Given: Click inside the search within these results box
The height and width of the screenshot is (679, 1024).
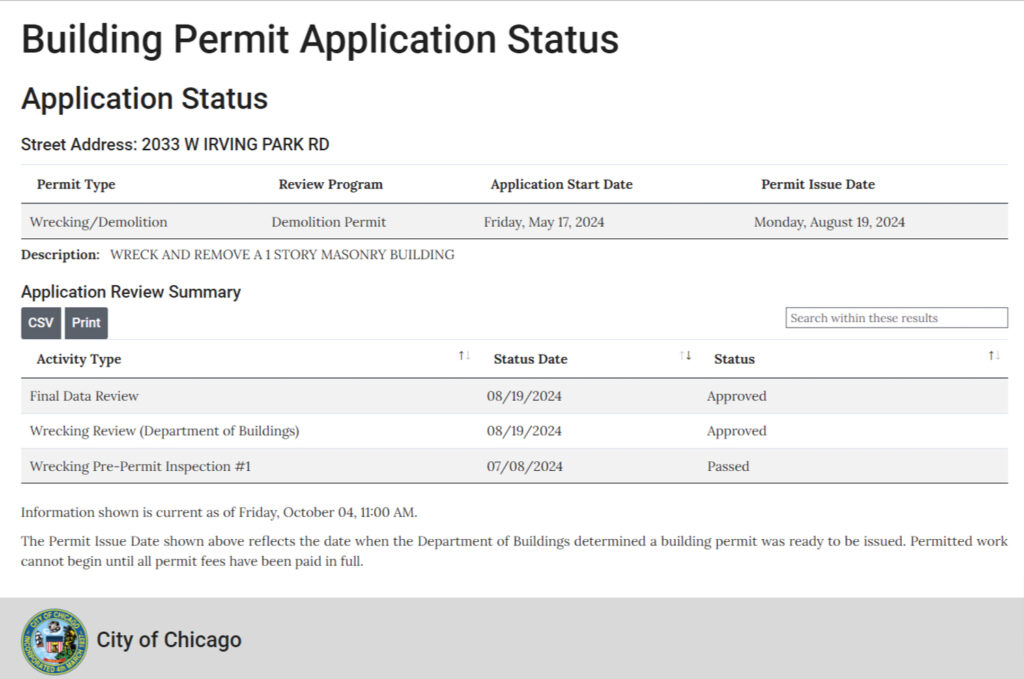Looking at the screenshot, I should (x=896, y=317).
